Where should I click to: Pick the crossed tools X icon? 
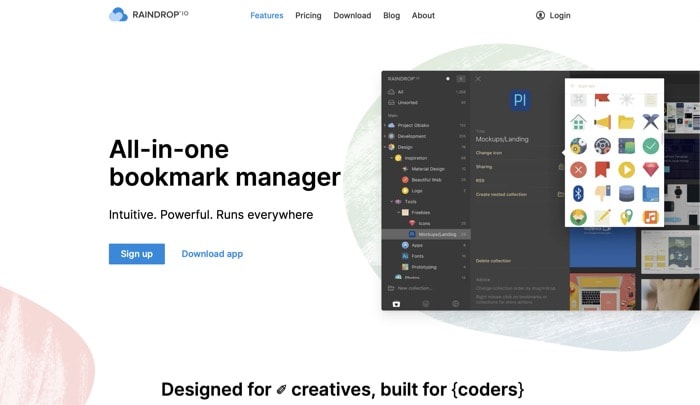pyautogui.click(x=650, y=121)
